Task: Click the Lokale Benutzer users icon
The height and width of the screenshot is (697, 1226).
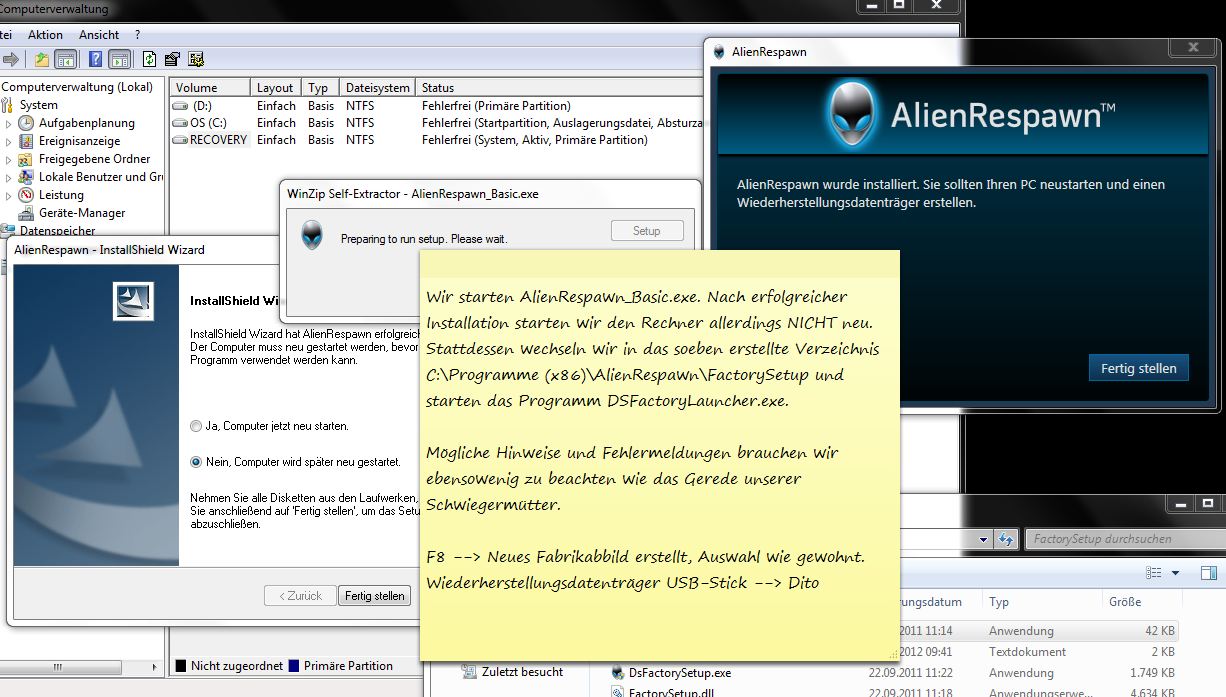Action: click(28, 177)
